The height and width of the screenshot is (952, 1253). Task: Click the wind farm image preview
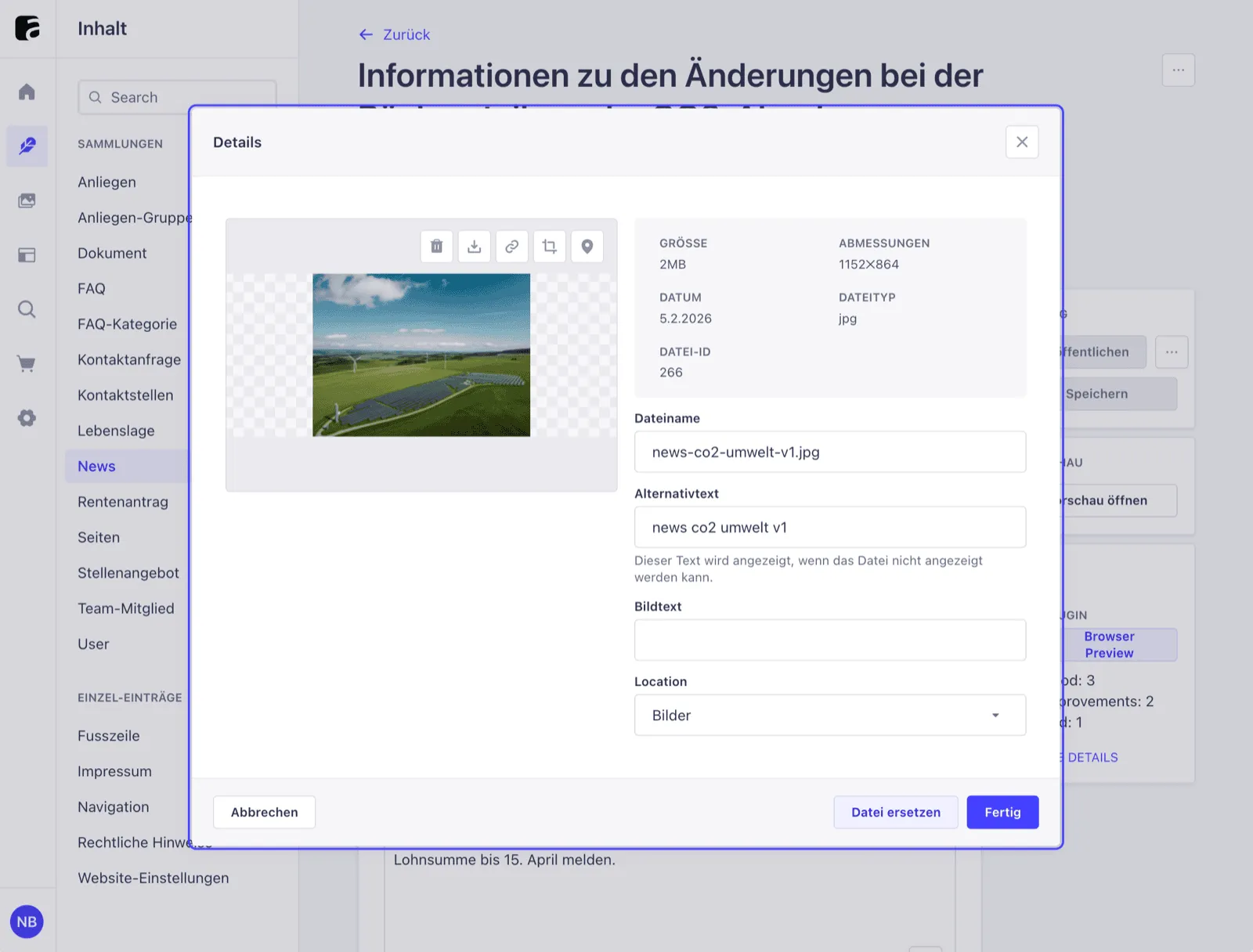[x=421, y=355]
